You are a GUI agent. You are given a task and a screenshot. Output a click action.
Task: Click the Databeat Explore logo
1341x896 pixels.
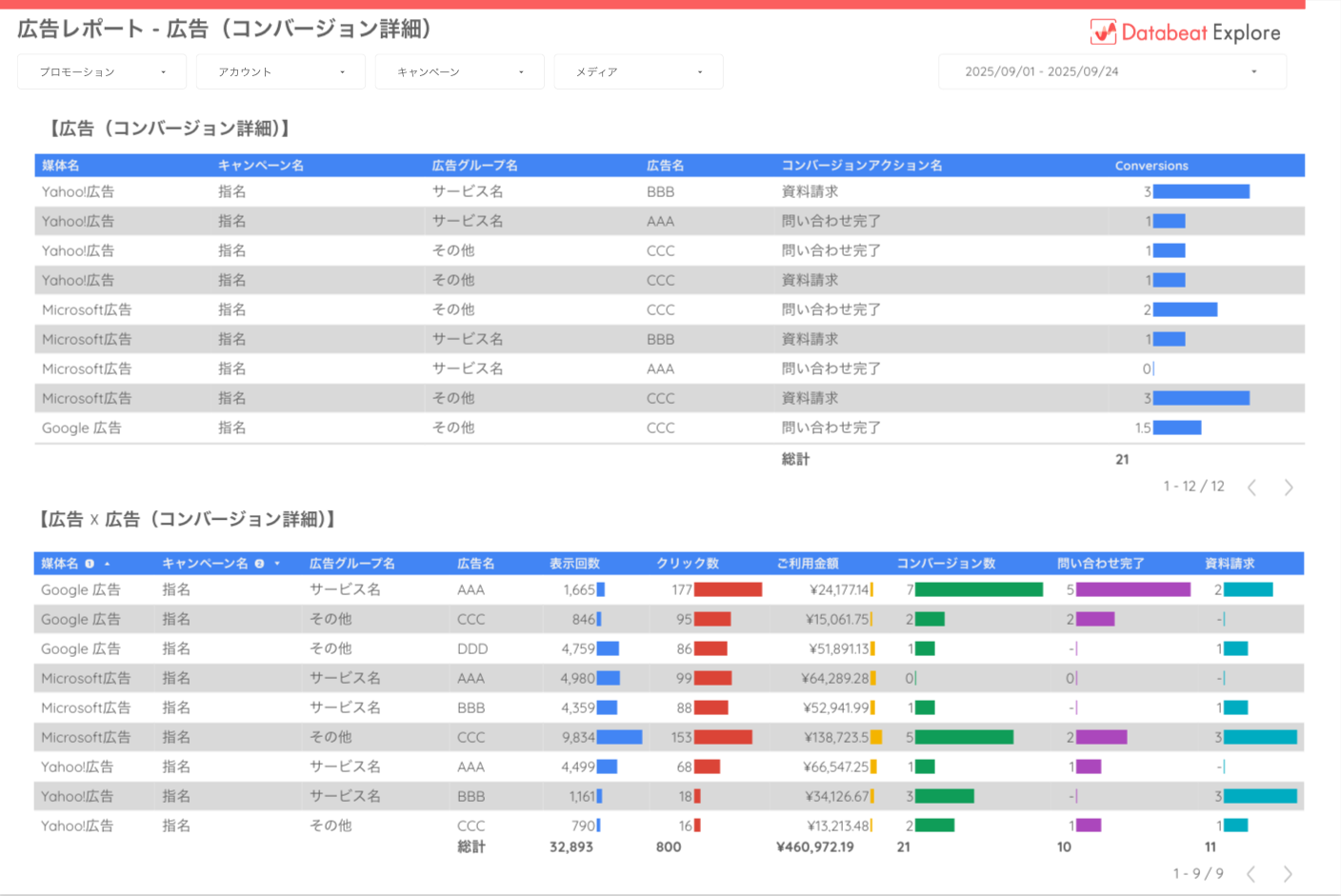pyautogui.click(x=1185, y=32)
